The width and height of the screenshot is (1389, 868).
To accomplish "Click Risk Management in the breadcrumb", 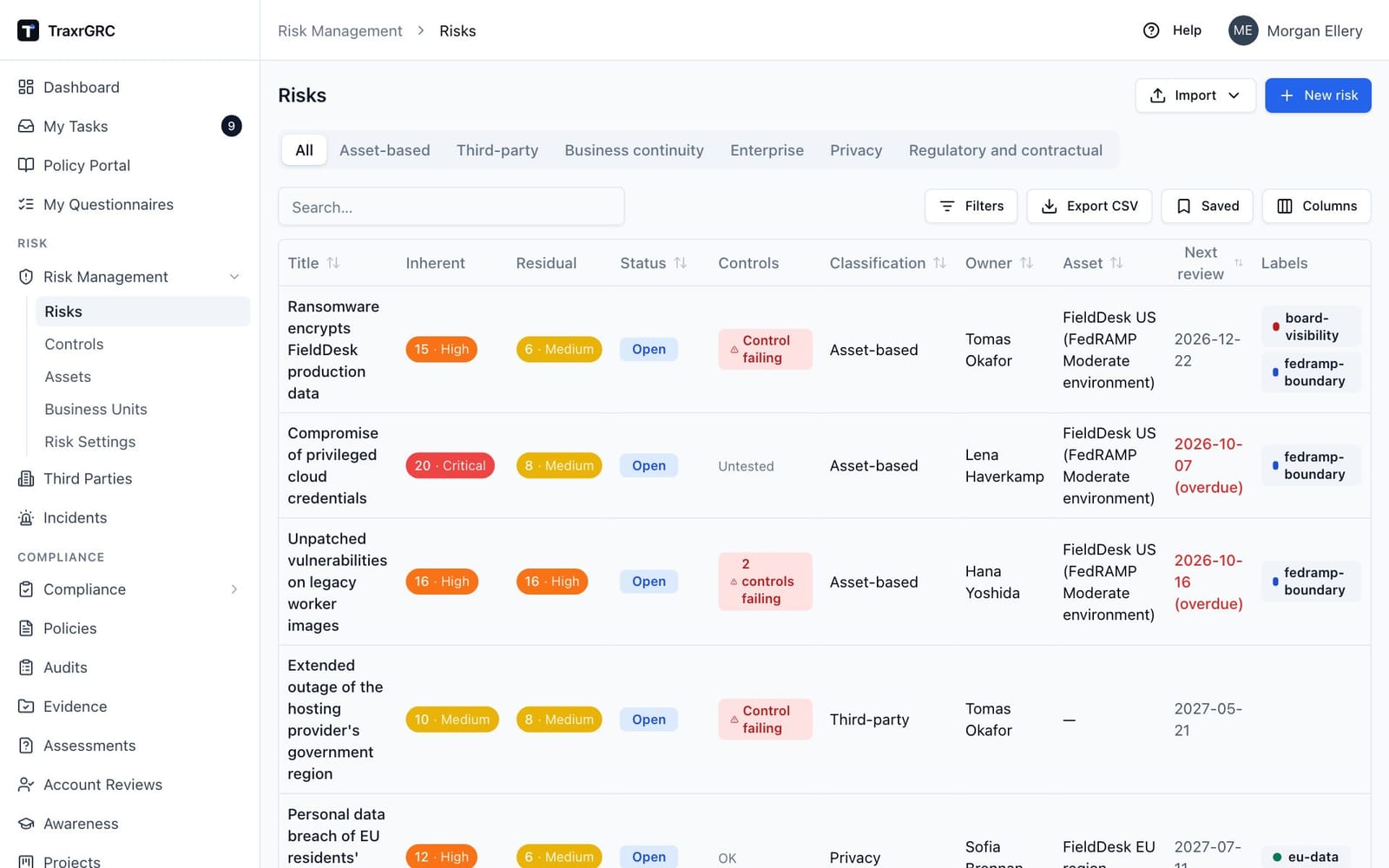I will pyautogui.click(x=340, y=30).
